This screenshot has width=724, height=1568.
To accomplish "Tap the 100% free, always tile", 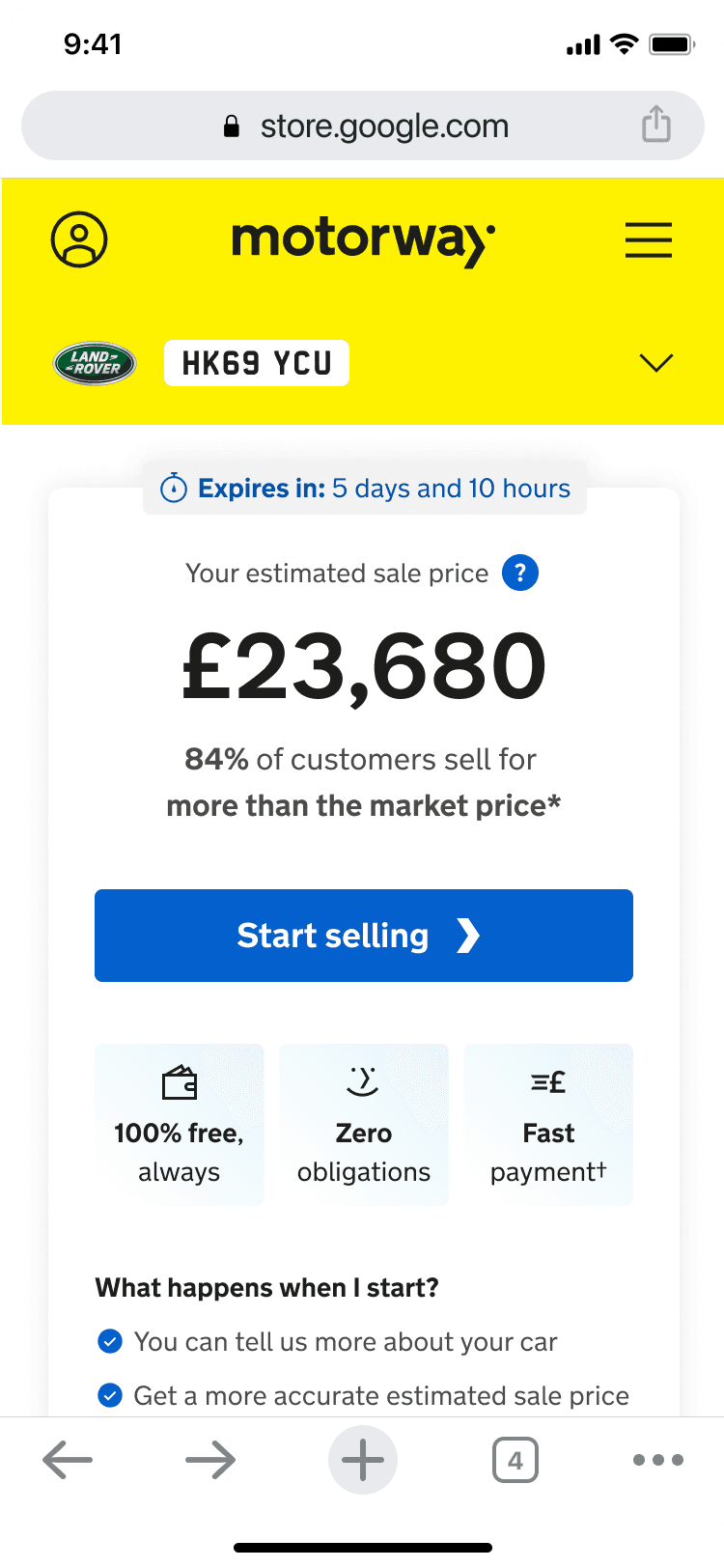I will (x=179, y=1125).
